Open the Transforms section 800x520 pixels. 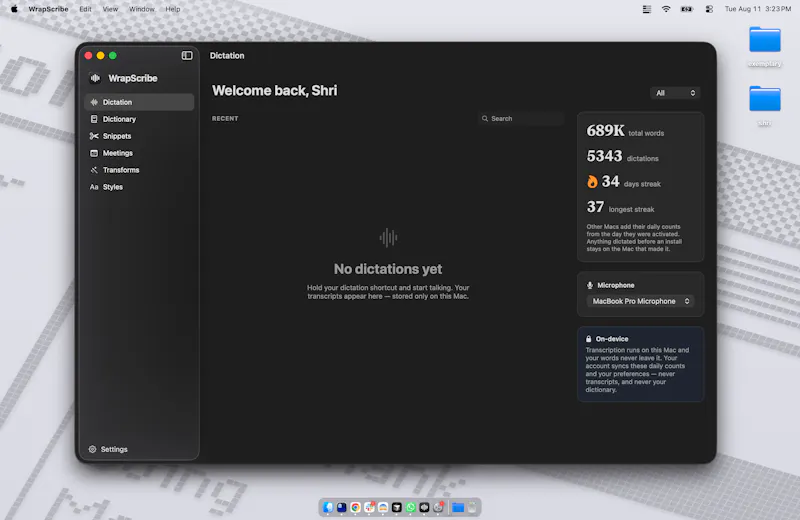coord(139,170)
